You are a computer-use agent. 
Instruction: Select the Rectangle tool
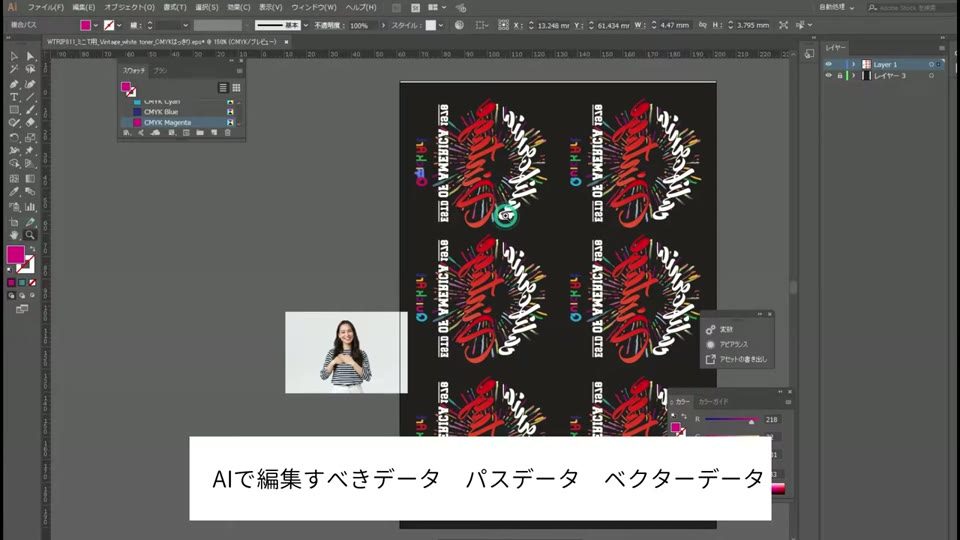(x=14, y=110)
